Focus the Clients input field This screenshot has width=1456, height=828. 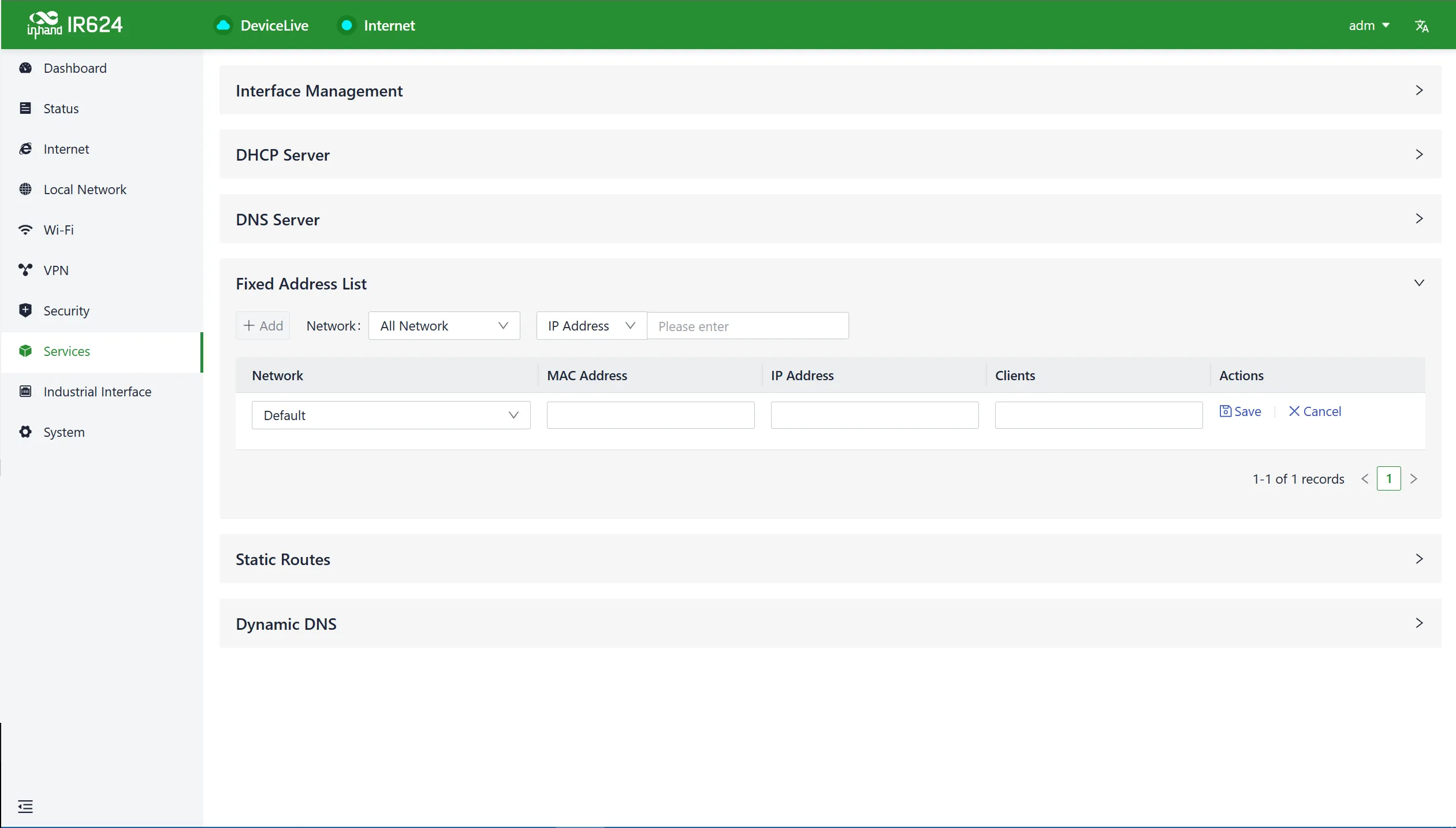click(1098, 415)
